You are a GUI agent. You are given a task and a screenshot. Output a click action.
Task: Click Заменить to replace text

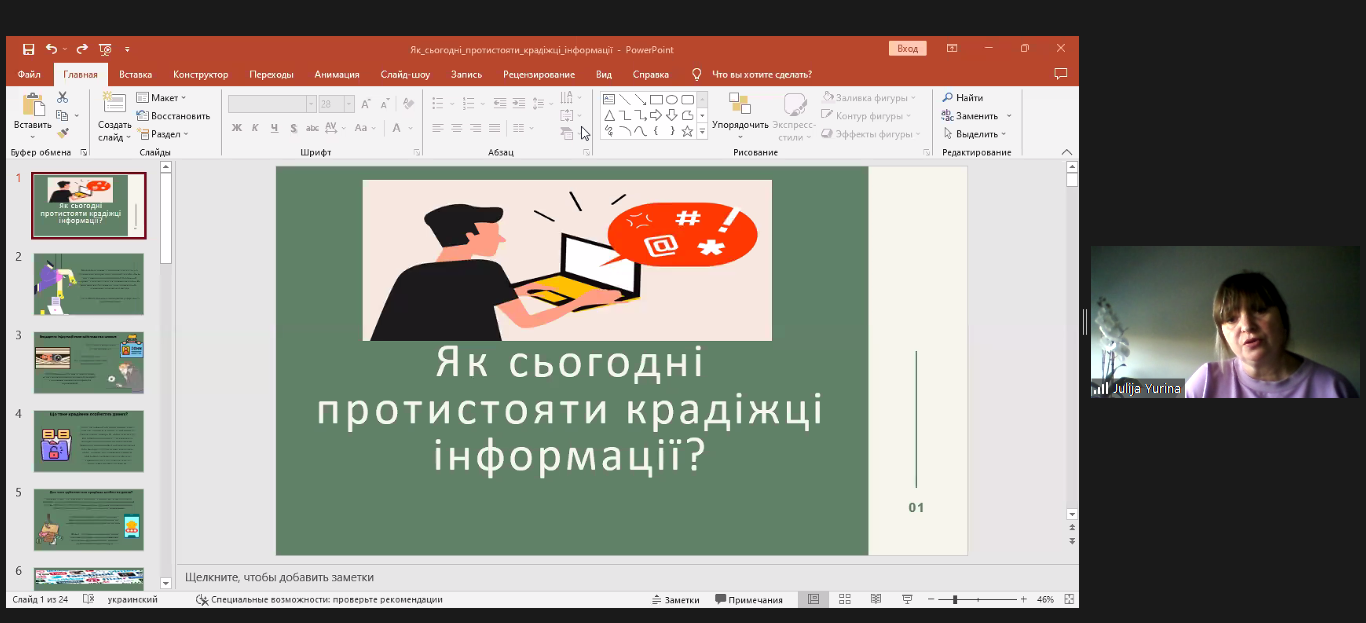pos(970,116)
